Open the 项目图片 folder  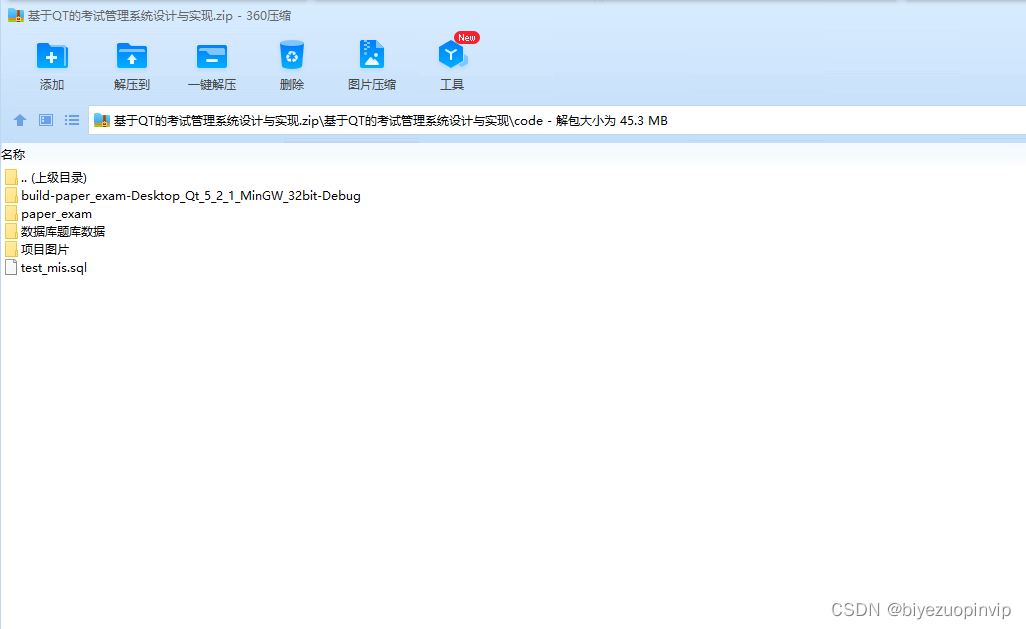45,249
